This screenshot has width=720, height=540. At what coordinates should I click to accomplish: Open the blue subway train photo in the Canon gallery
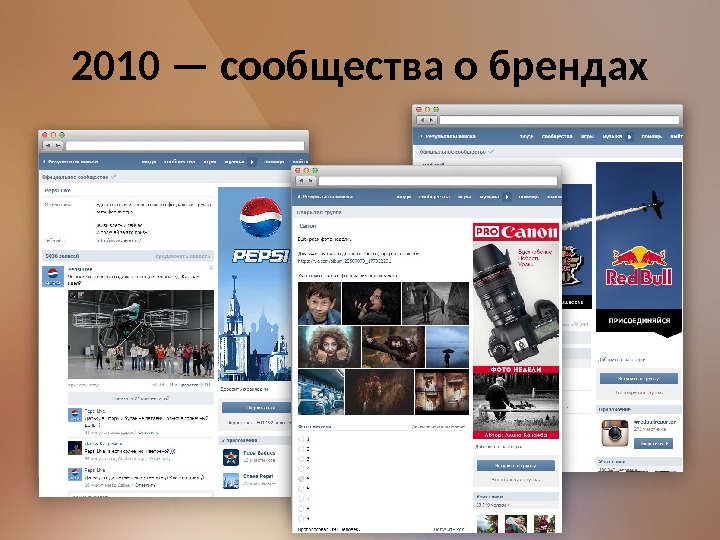tap(321, 392)
